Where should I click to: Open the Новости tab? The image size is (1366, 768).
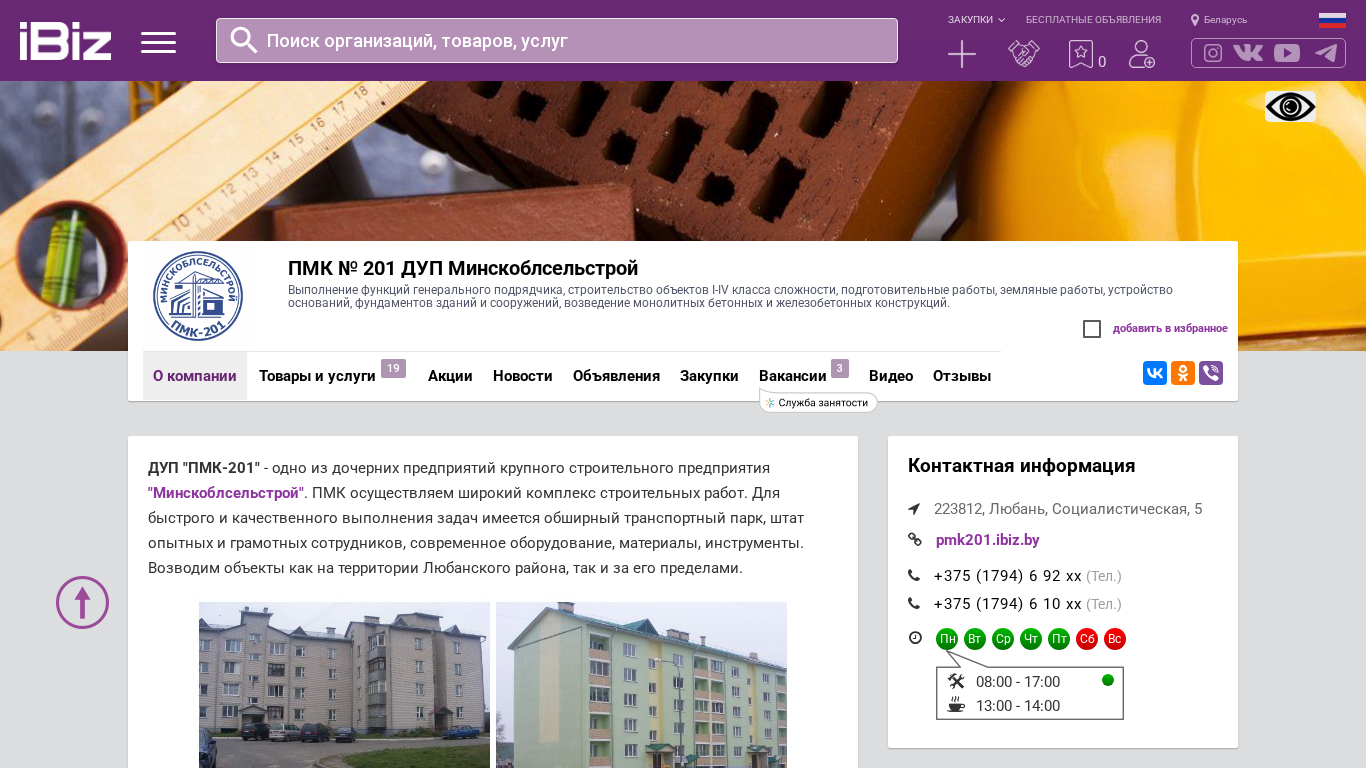click(x=523, y=376)
